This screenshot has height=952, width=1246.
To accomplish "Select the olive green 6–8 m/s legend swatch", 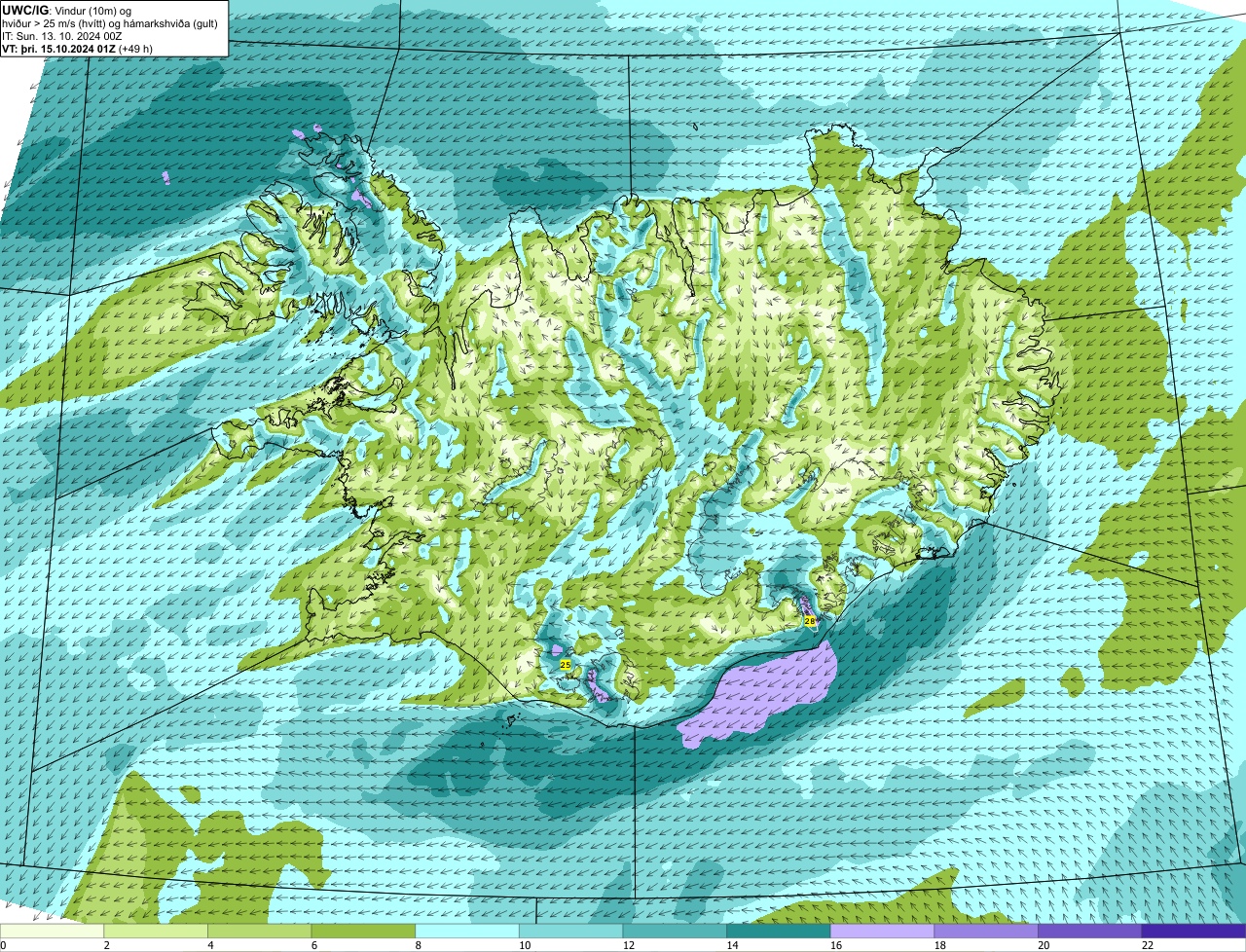I will click(x=364, y=931).
